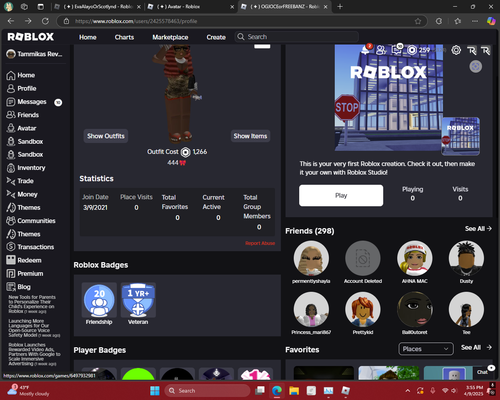Open Tammikas Rev profile at sidebar top
Viewport: 500px width, 400px height.
(x=35, y=54)
